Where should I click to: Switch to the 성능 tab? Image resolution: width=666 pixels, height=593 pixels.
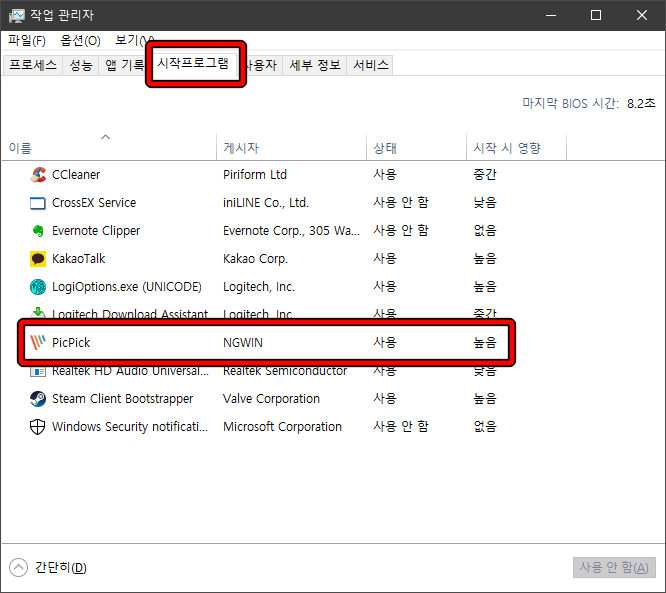pos(81,65)
